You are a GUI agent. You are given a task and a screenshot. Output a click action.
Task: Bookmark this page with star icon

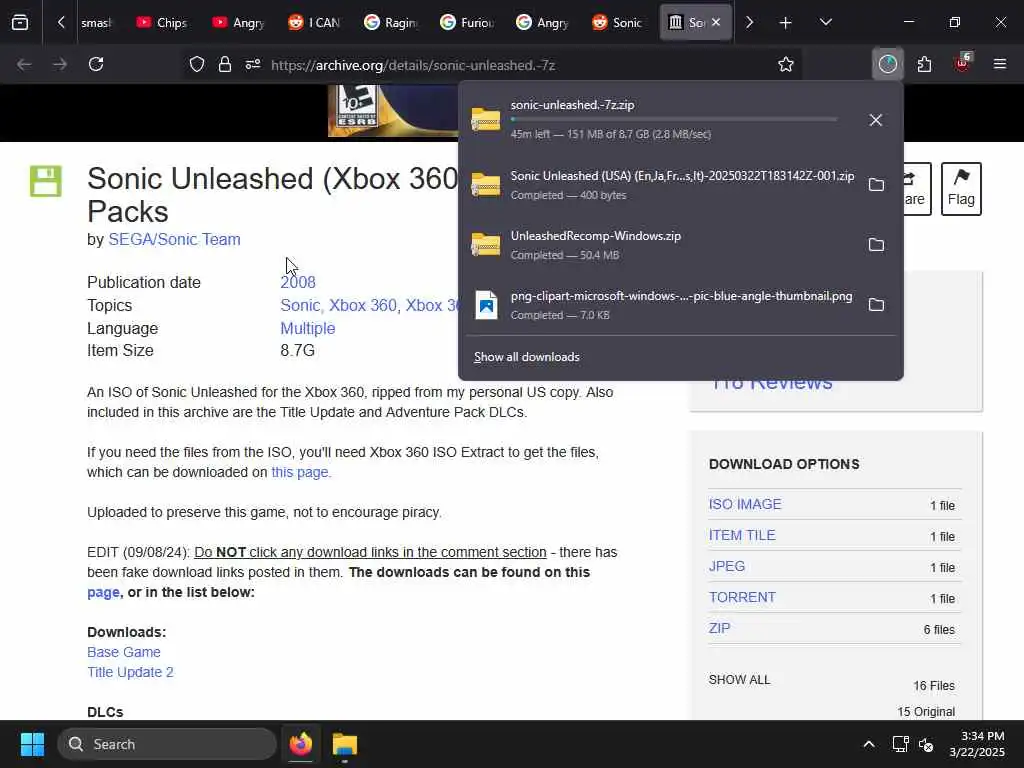[786, 64]
